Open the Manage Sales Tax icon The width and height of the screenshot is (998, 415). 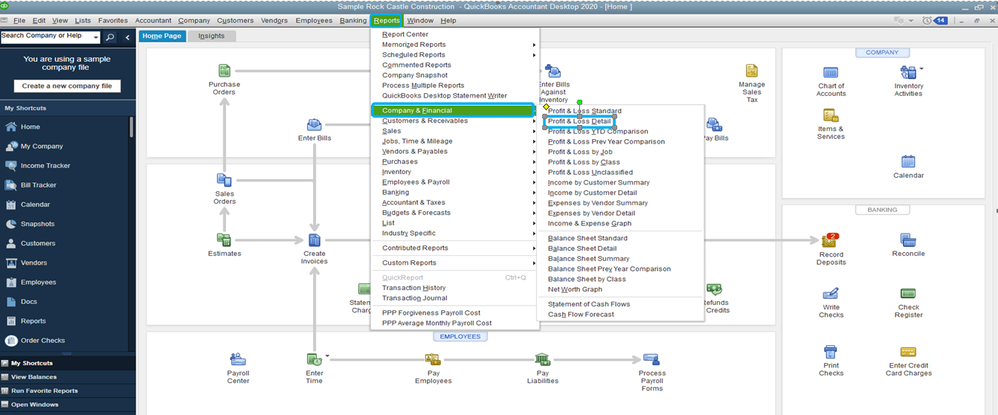pos(752,71)
